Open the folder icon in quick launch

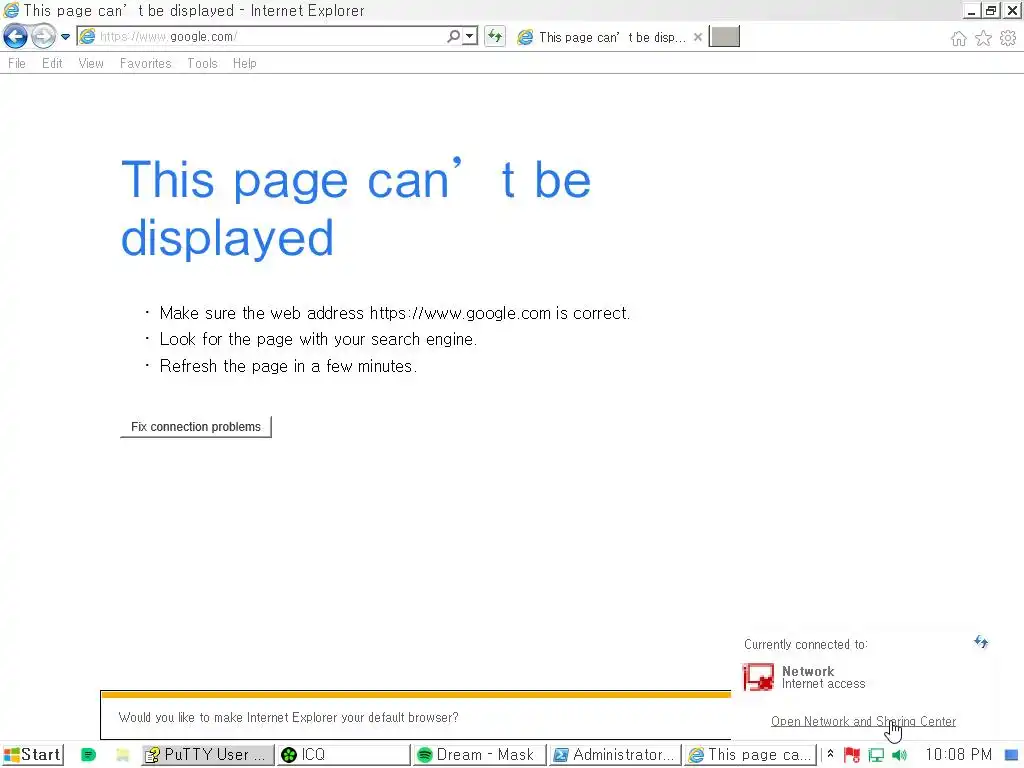coord(122,755)
